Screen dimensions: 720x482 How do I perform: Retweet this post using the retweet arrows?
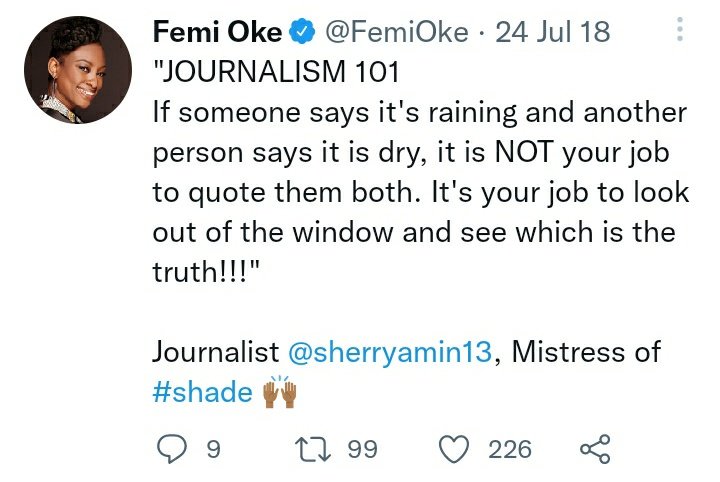click(313, 449)
